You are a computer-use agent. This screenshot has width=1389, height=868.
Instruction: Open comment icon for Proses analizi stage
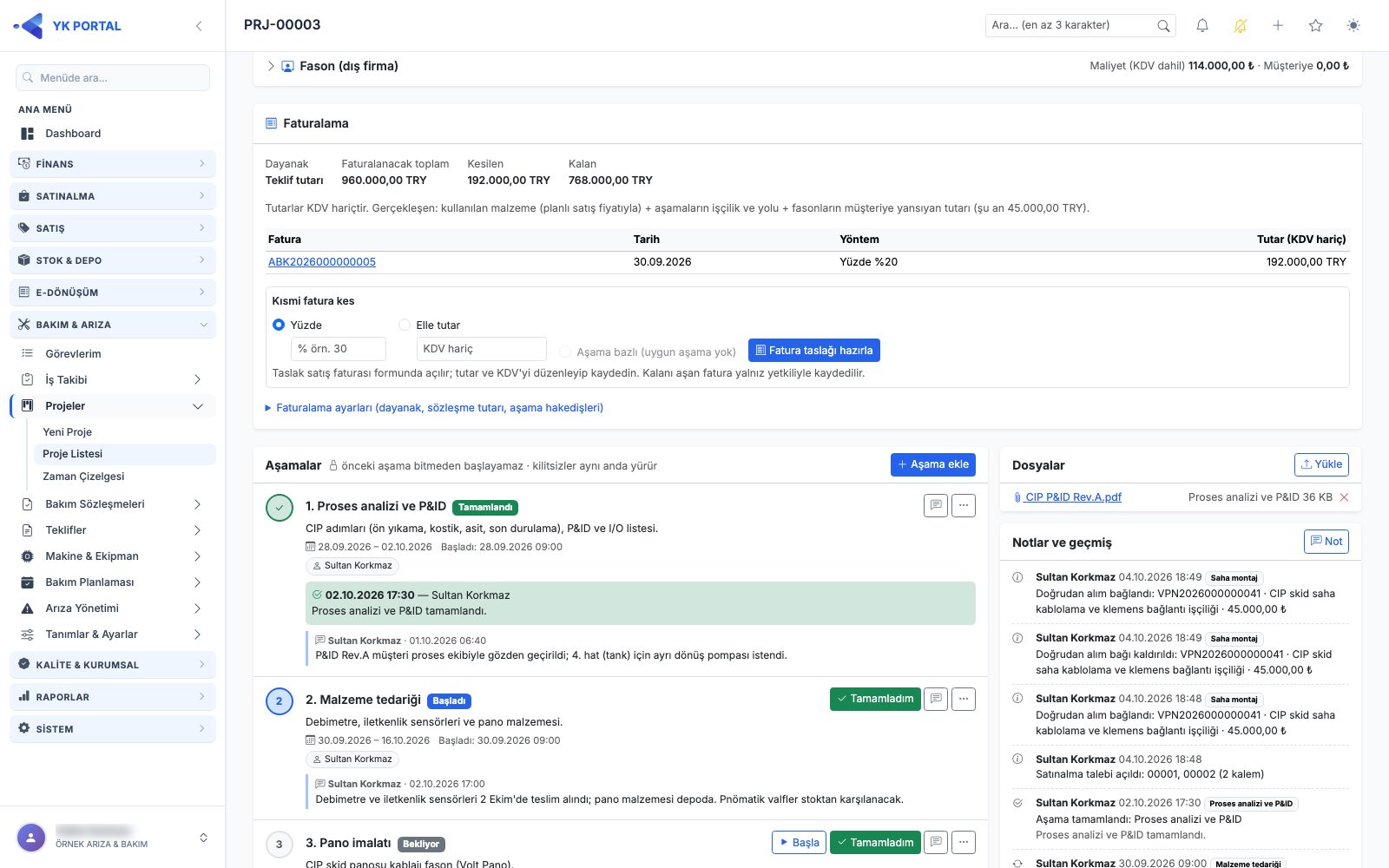[936, 505]
